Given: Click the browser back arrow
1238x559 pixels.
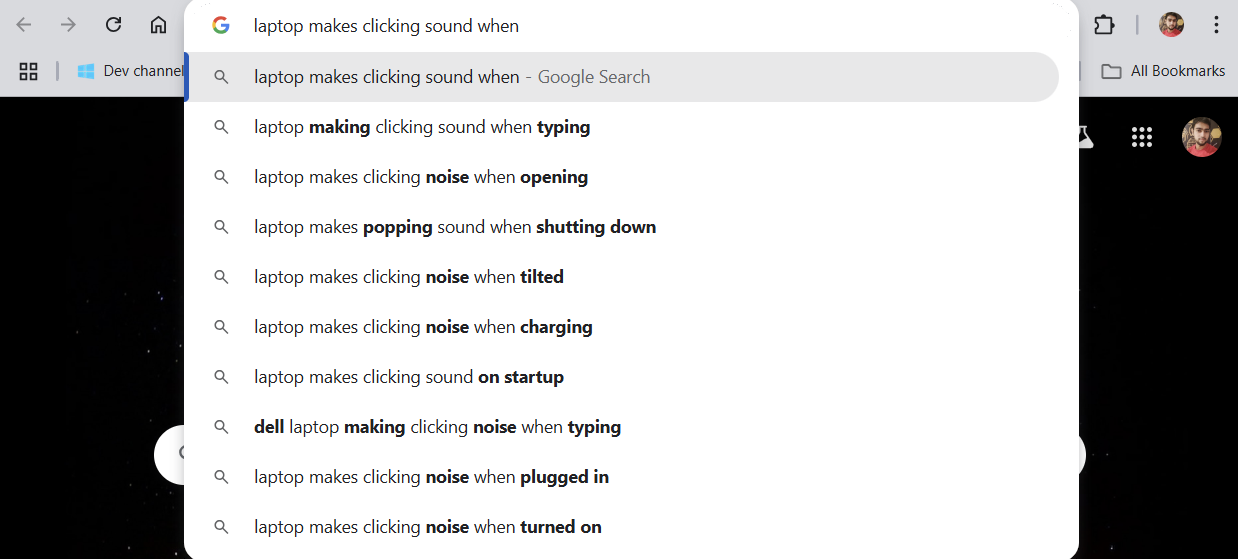Looking at the screenshot, I should click(24, 25).
